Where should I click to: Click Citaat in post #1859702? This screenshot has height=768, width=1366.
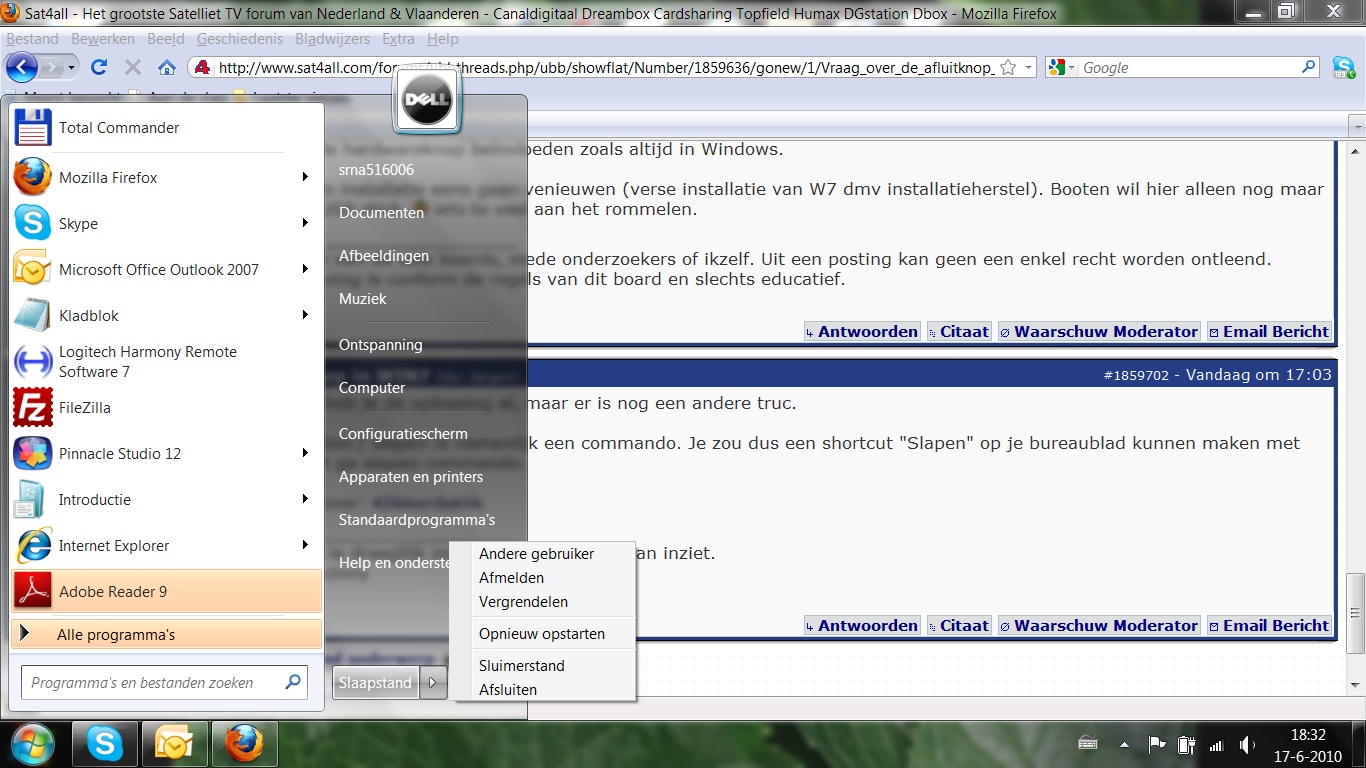[958, 626]
